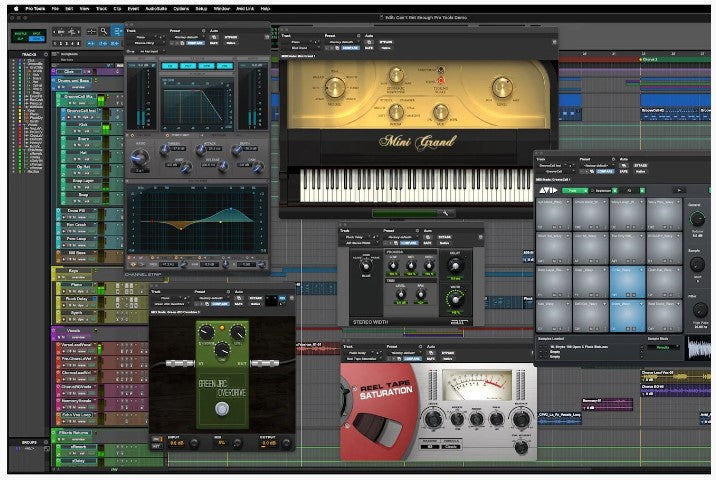Open the AudioSuite menu
The height and width of the screenshot is (480, 716).
[x=155, y=8]
